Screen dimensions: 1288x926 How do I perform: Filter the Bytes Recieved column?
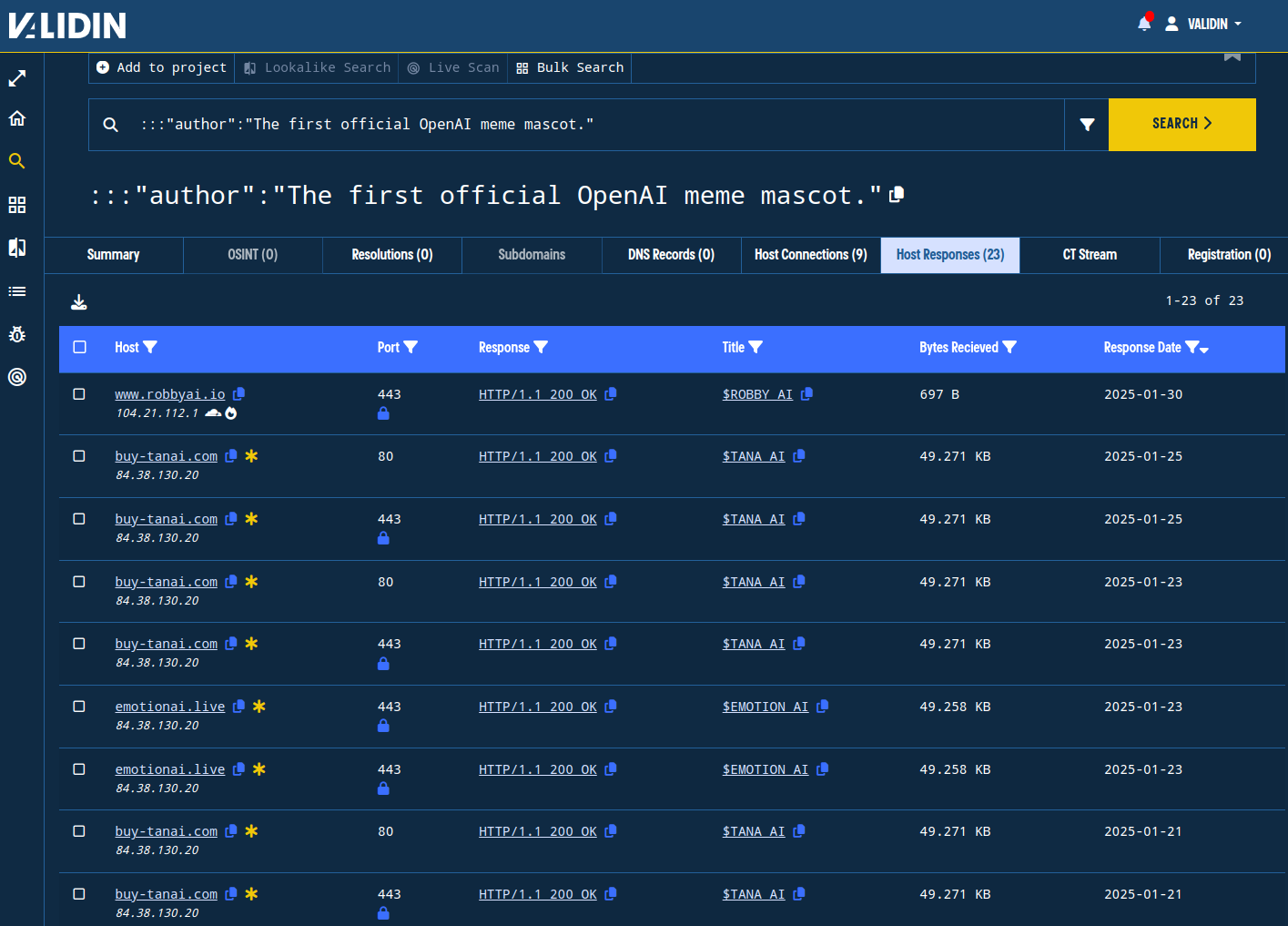(1009, 347)
